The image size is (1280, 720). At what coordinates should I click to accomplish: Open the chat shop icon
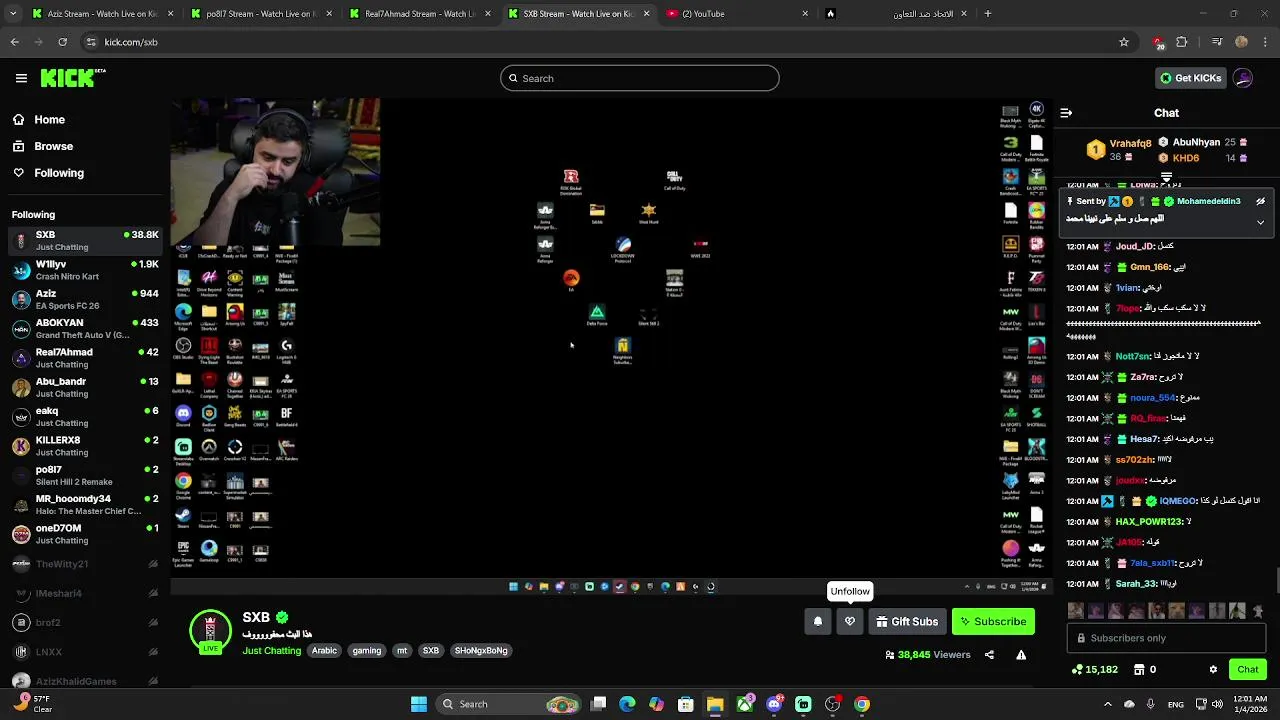(1139, 670)
